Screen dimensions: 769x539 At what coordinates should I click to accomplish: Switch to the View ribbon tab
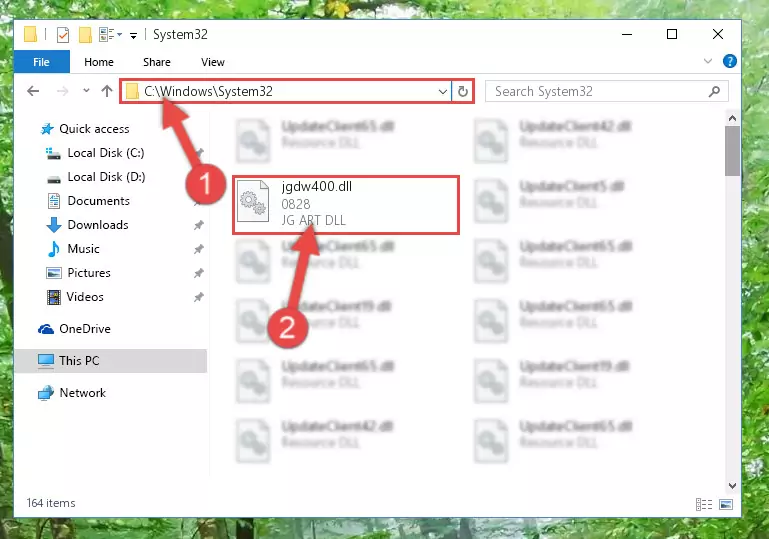pyautogui.click(x=213, y=62)
